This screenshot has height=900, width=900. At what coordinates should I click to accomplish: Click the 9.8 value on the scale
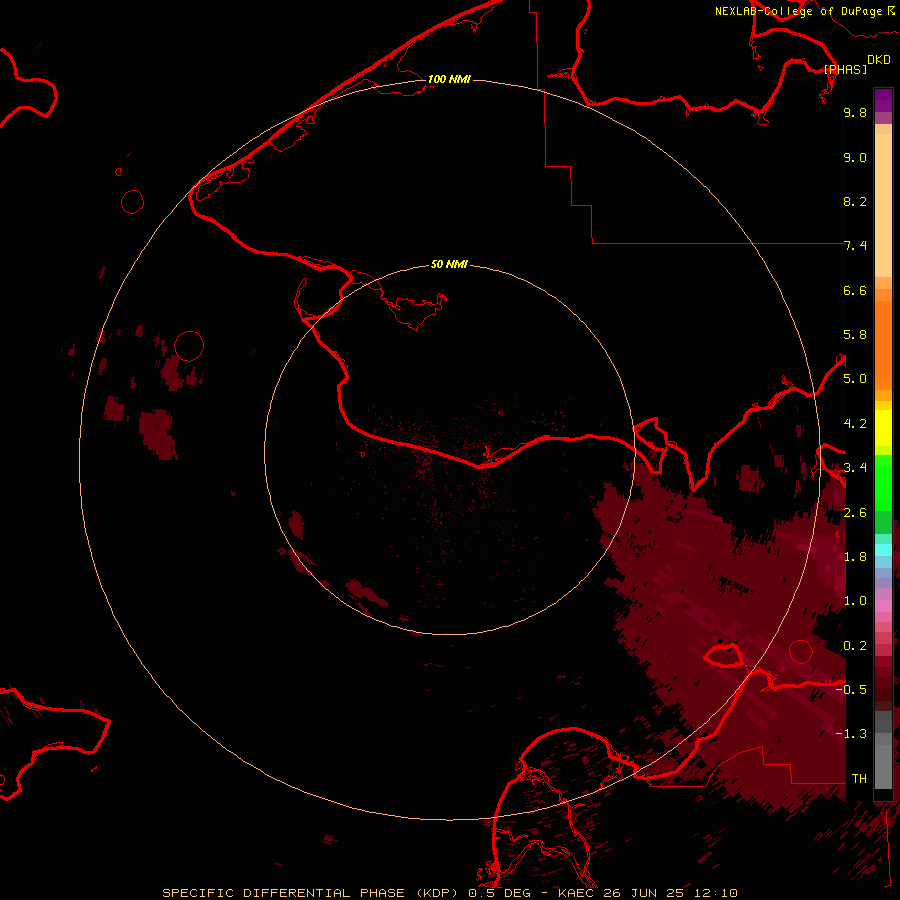[855, 112]
